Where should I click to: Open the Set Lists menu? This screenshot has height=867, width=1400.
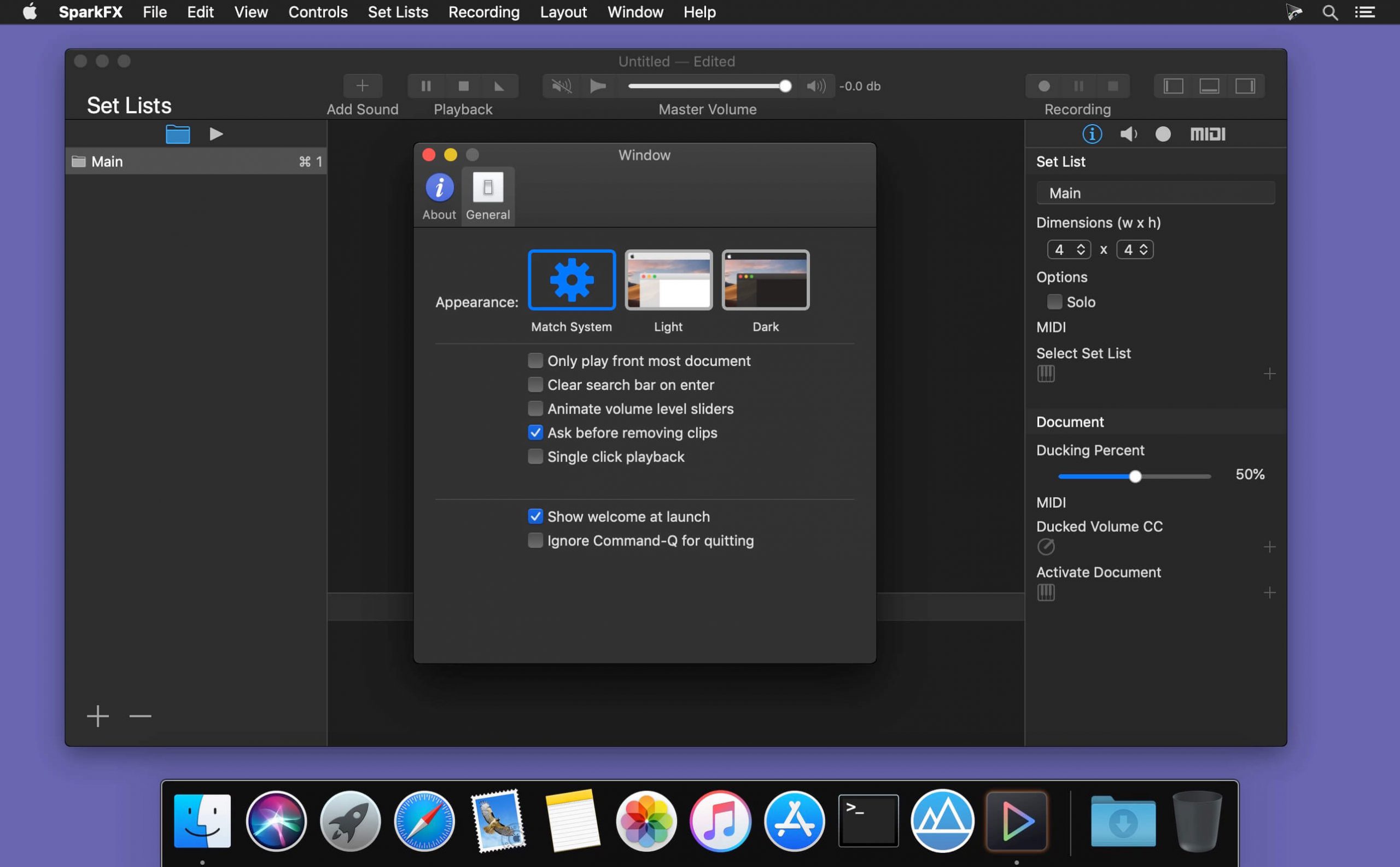398,12
